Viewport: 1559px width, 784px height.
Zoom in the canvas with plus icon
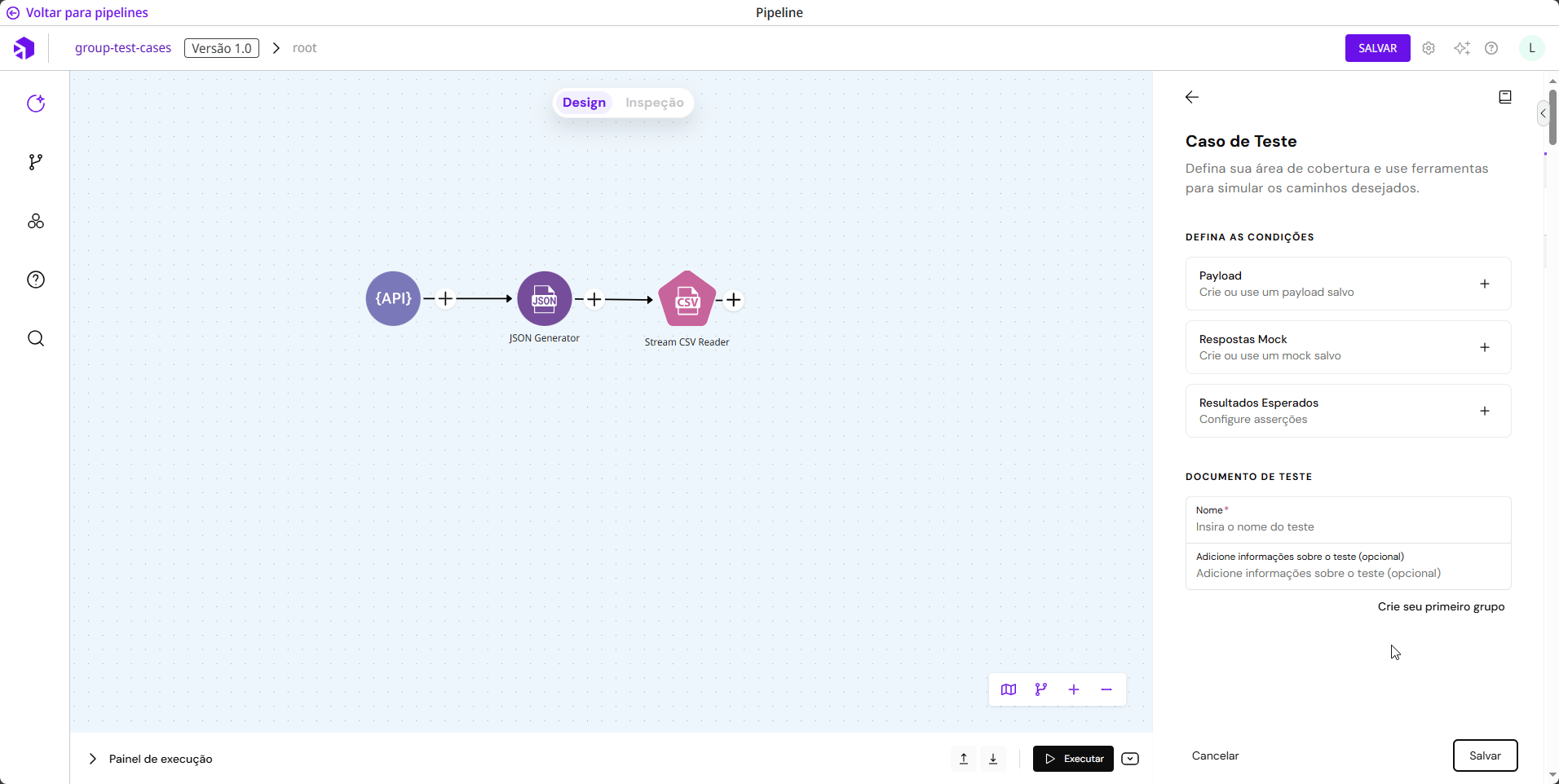[x=1074, y=689]
